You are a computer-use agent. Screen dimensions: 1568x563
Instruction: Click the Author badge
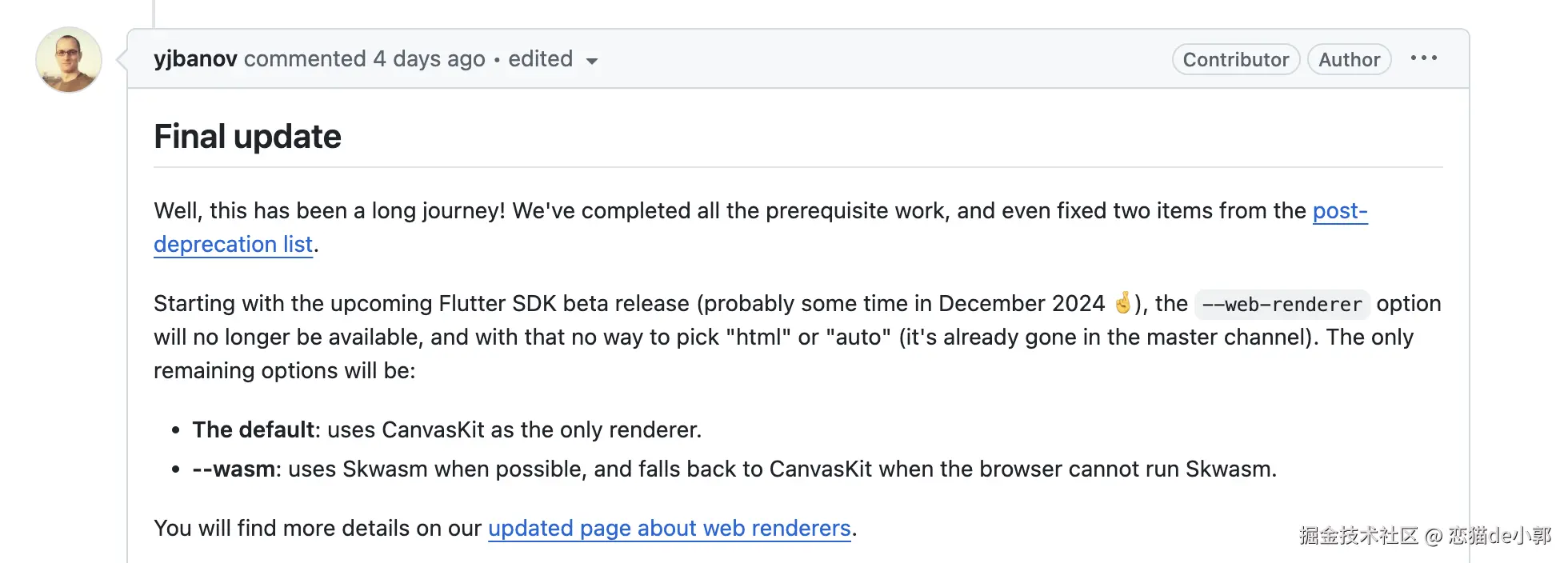point(1349,60)
